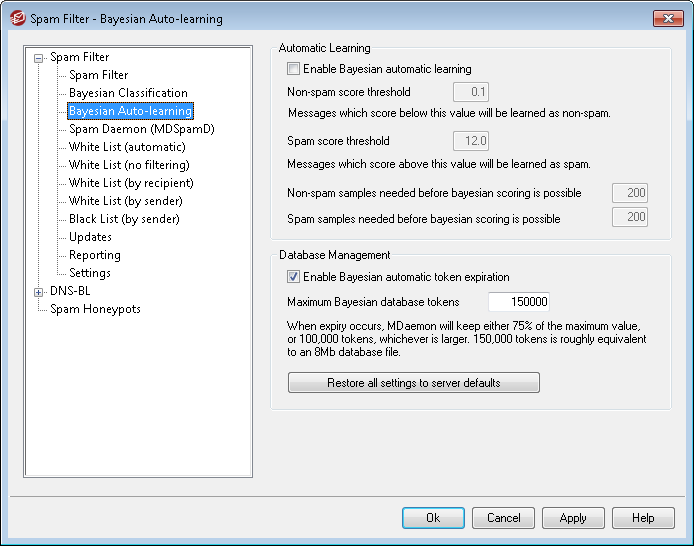Open Spam Honeypots in the tree

[x=95, y=309]
